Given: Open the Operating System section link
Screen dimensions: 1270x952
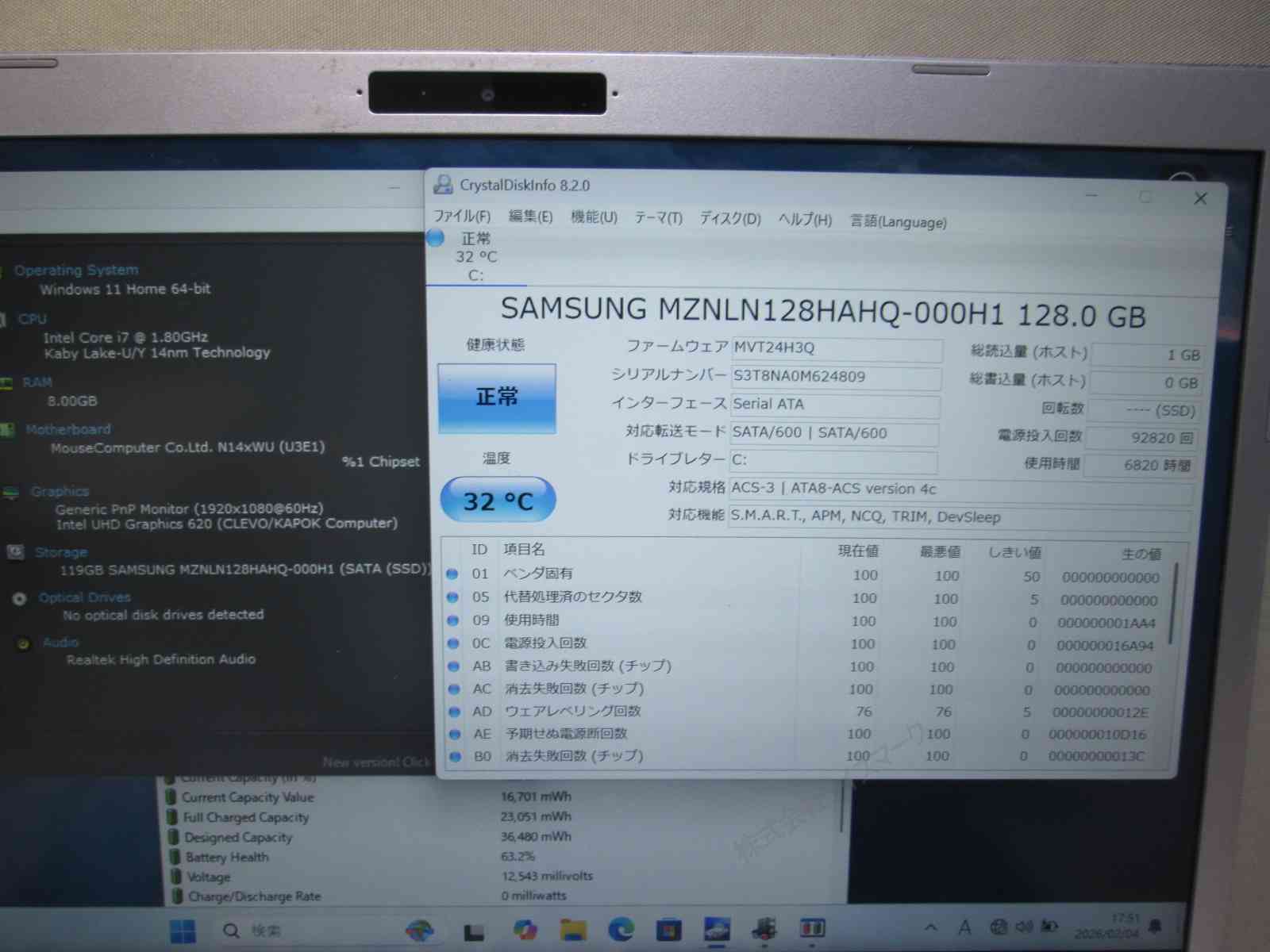Looking at the screenshot, I should (76, 271).
